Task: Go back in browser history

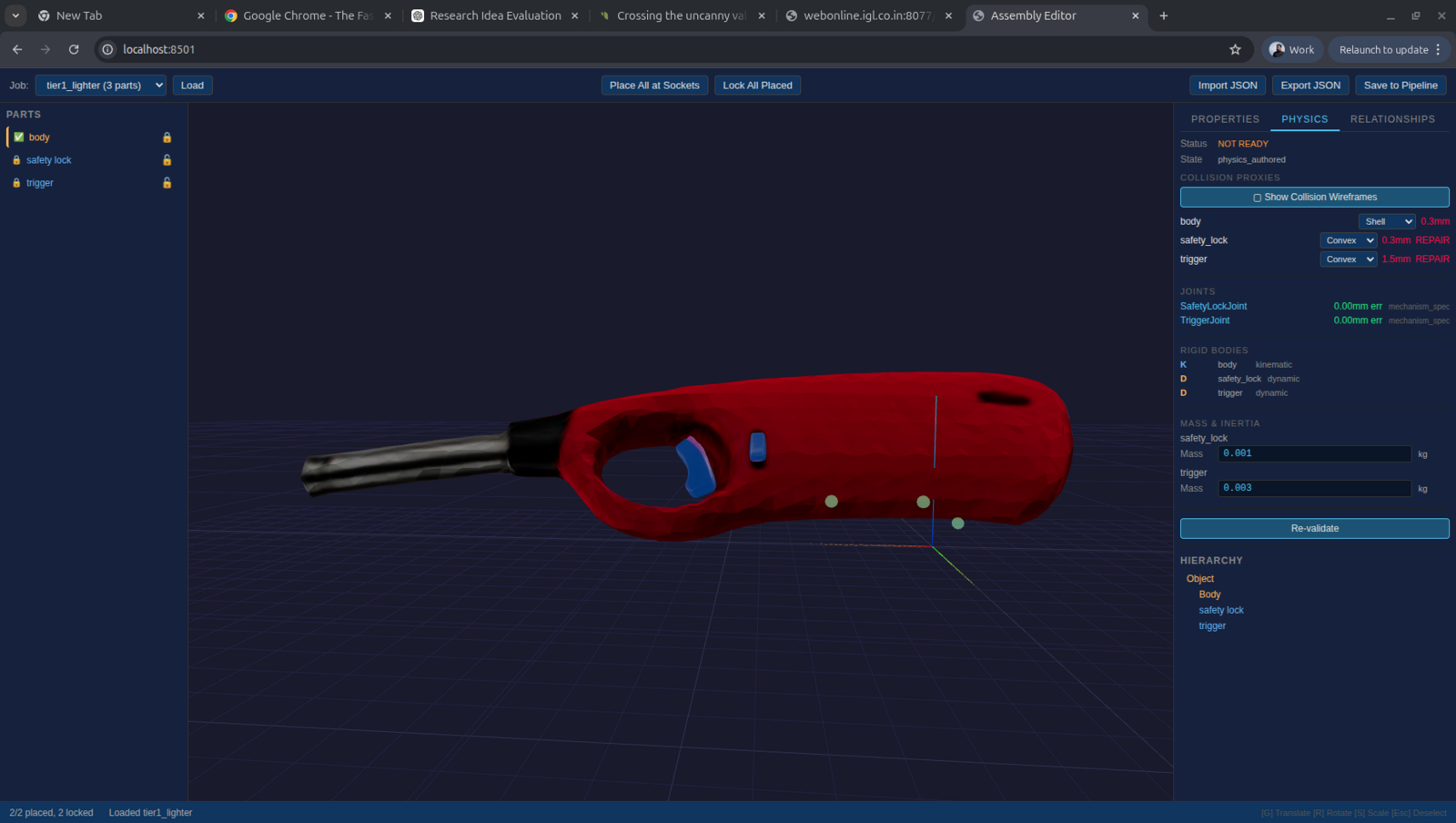Action: click(x=17, y=49)
